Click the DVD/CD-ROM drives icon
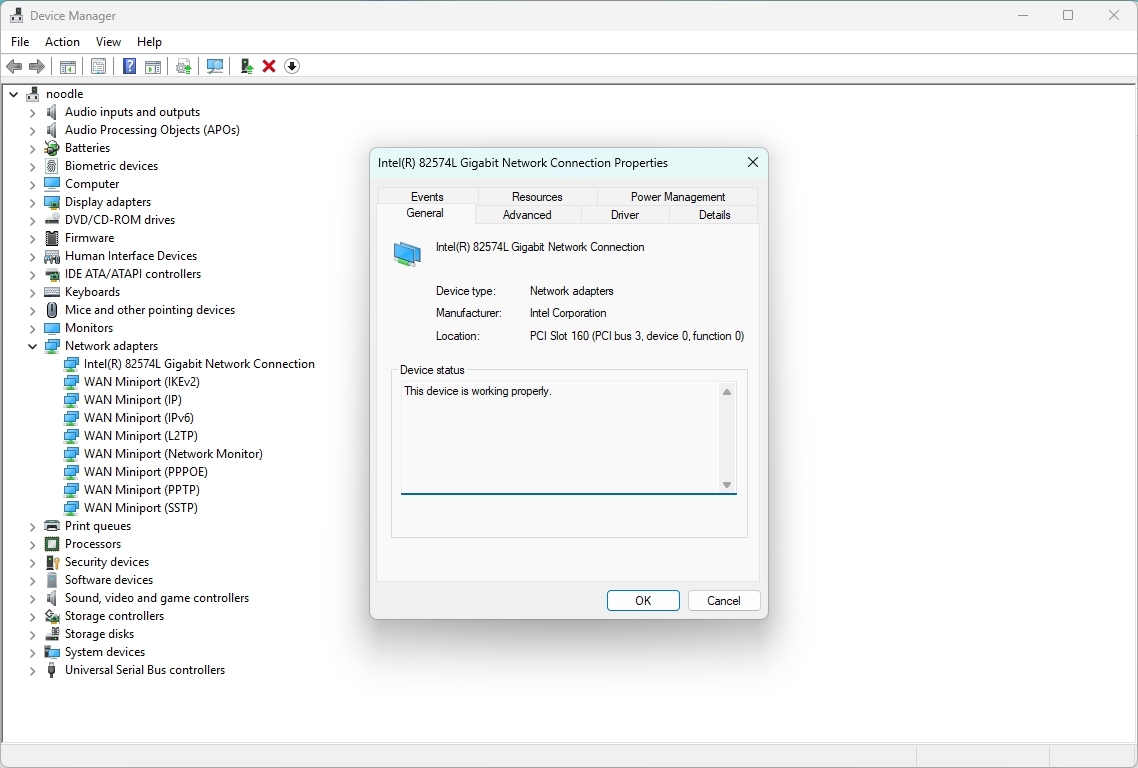Image resolution: width=1138 pixels, height=768 pixels. click(52, 220)
